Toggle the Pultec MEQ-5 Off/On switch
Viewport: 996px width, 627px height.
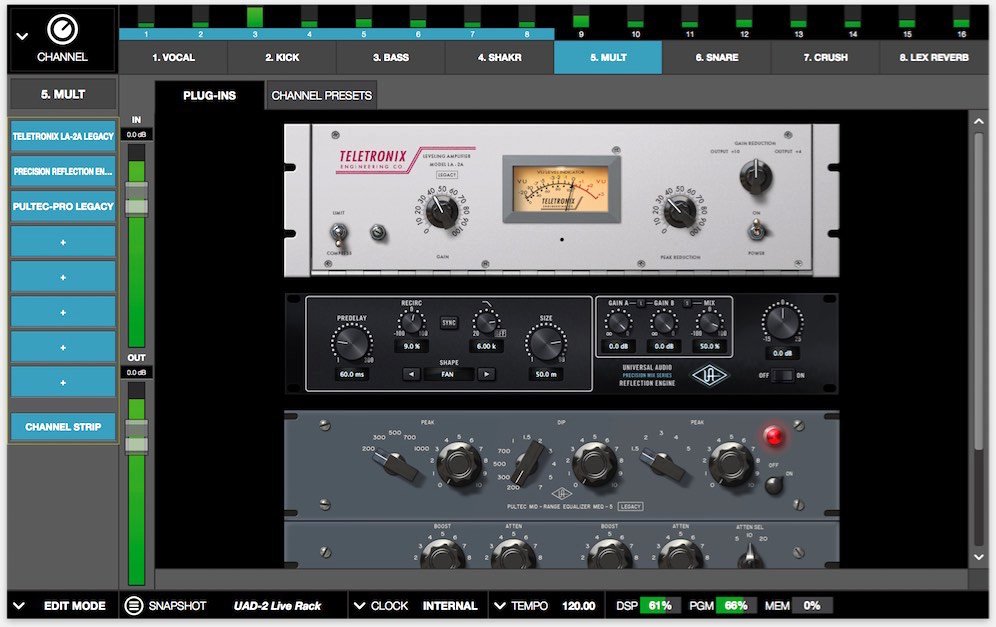click(772, 485)
